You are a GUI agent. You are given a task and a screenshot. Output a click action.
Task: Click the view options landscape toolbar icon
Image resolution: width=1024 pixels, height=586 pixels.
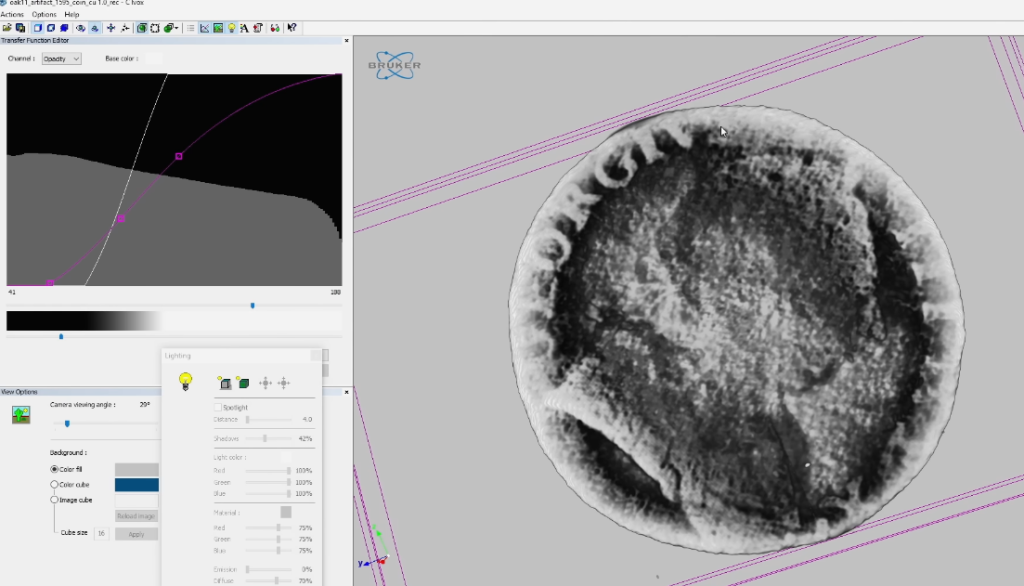coord(218,28)
